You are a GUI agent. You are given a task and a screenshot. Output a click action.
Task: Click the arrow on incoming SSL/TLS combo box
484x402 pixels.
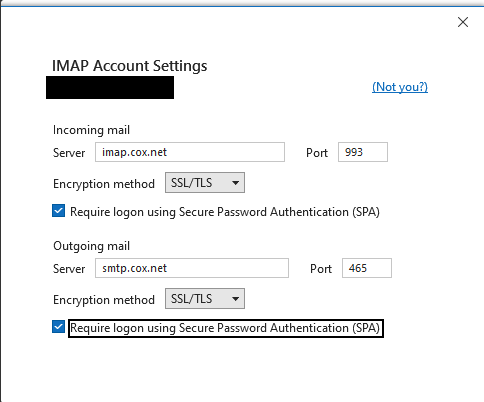click(x=235, y=183)
